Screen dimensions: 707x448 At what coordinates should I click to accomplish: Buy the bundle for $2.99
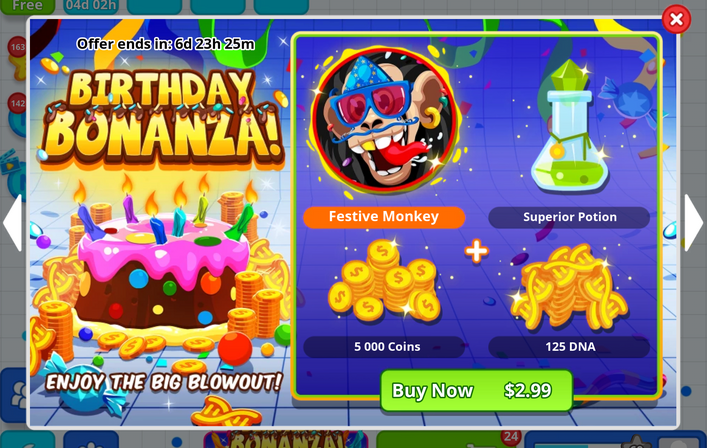pos(477,390)
